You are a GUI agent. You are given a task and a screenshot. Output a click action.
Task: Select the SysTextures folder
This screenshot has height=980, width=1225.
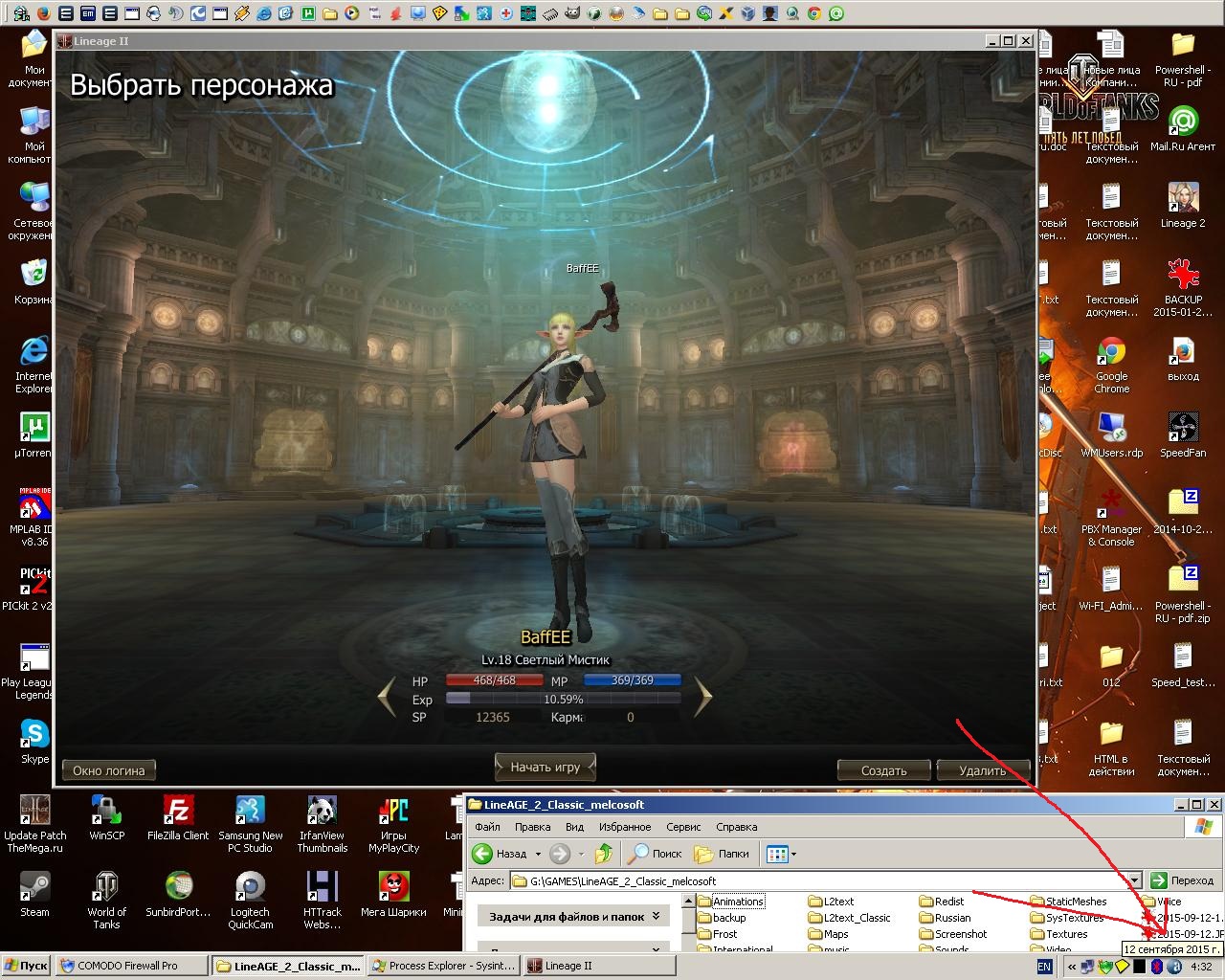point(1066,918)
